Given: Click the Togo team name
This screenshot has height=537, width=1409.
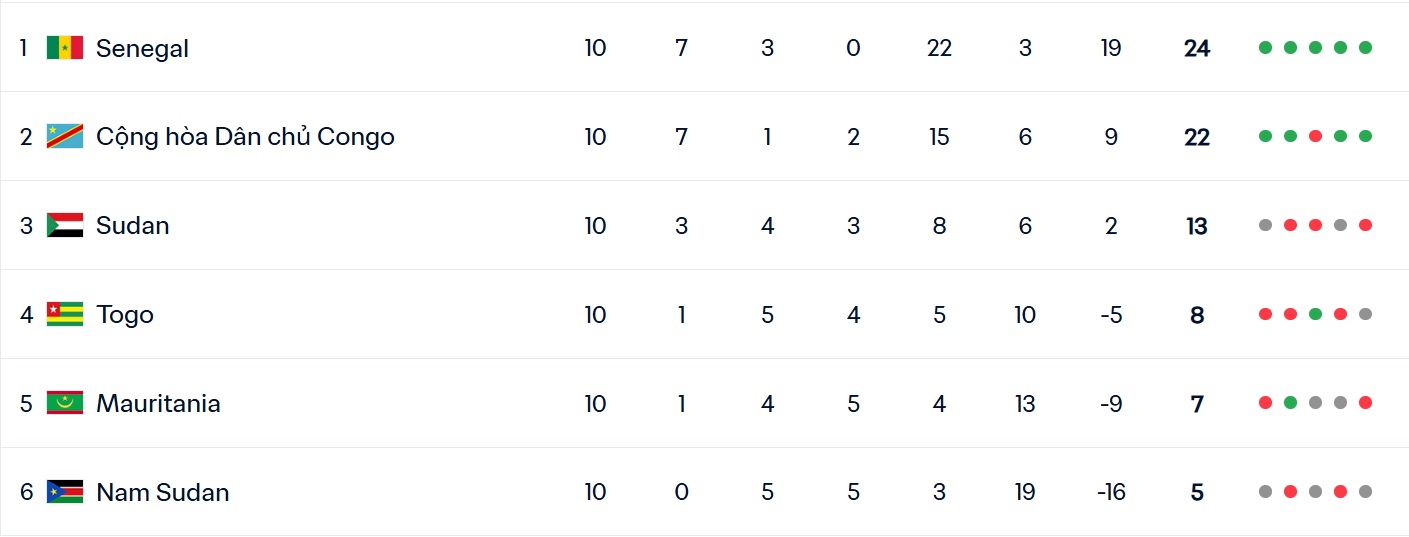Looking at the screenshot, I should (125, 315).
